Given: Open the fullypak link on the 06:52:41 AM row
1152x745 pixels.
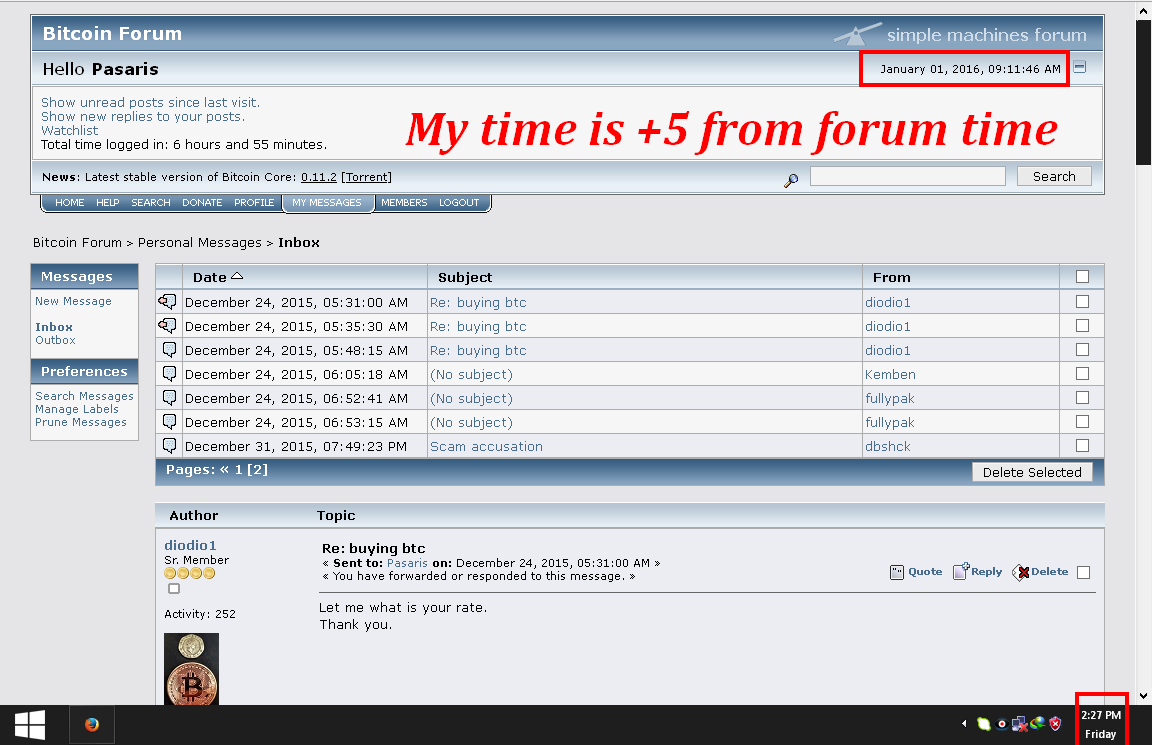Looking at the screenshot, I should click(x=890, y=398).
